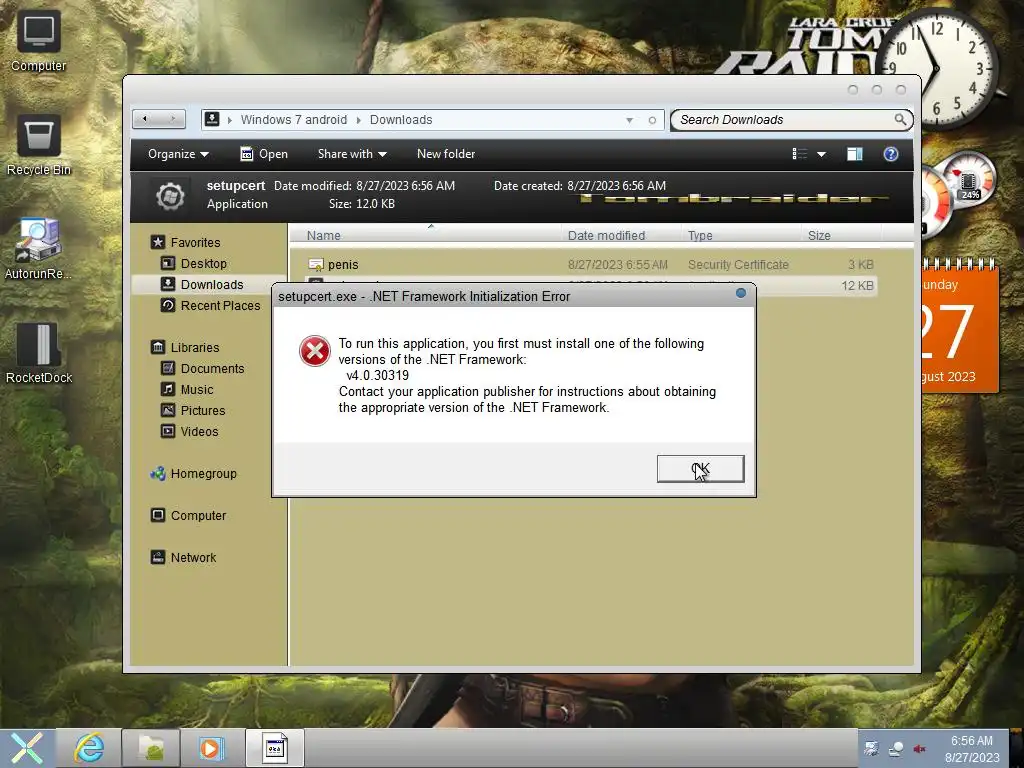
Task: Expand the Share with menu
Action: click(352, 154)
